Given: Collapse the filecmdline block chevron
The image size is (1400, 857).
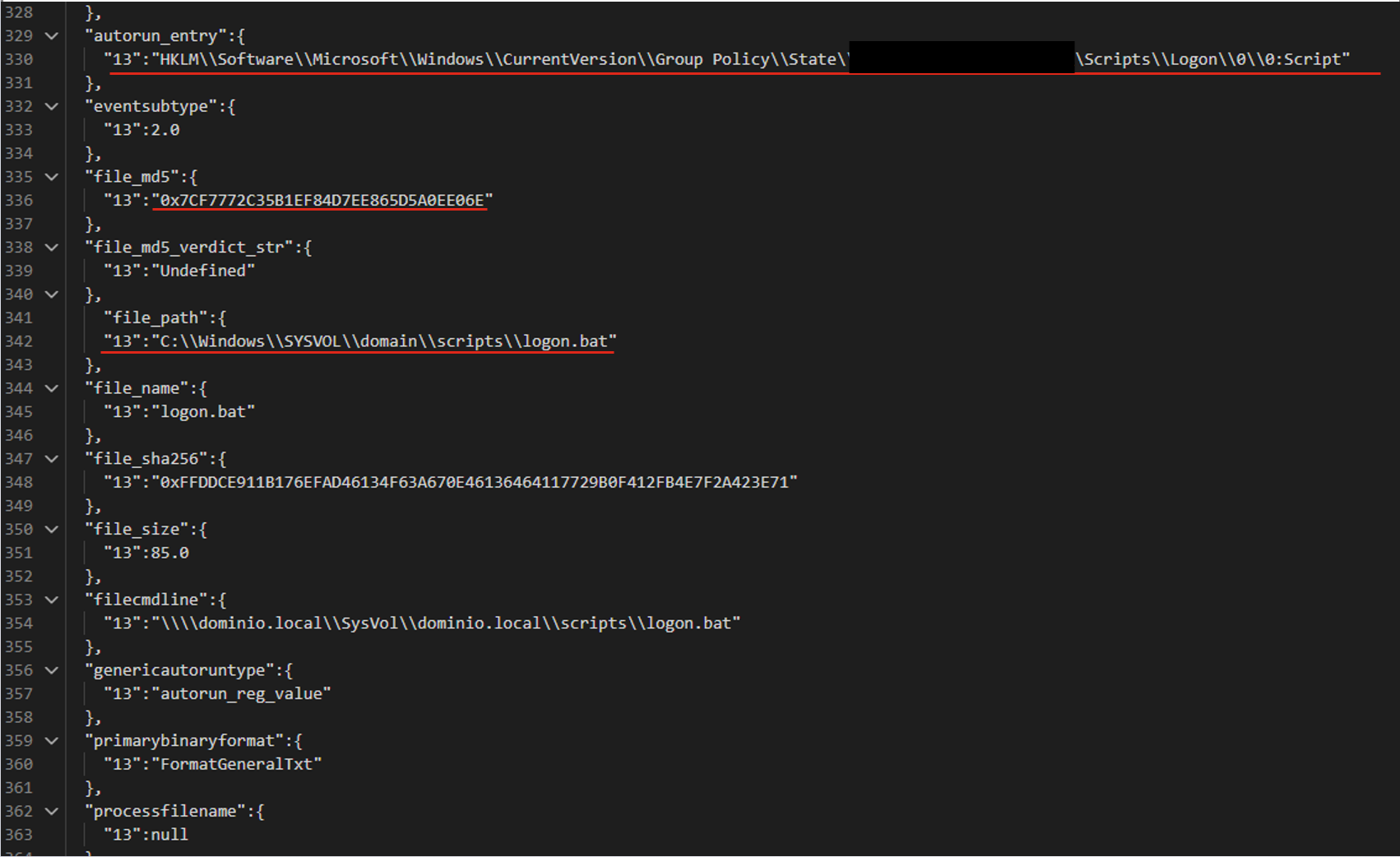Looking at the screenshot, I should [52, 600].
